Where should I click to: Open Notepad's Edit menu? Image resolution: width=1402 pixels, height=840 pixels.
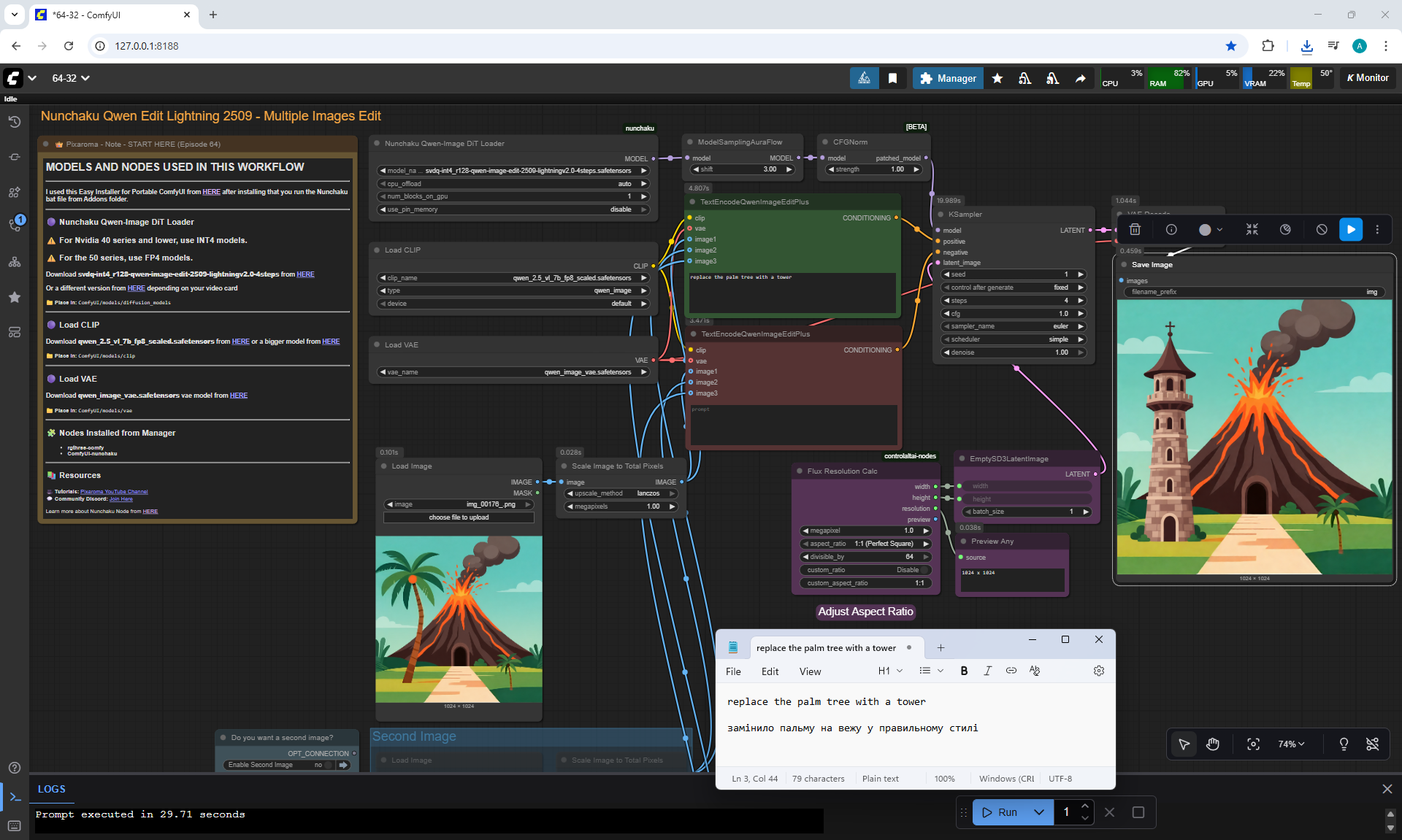(770, 671)
